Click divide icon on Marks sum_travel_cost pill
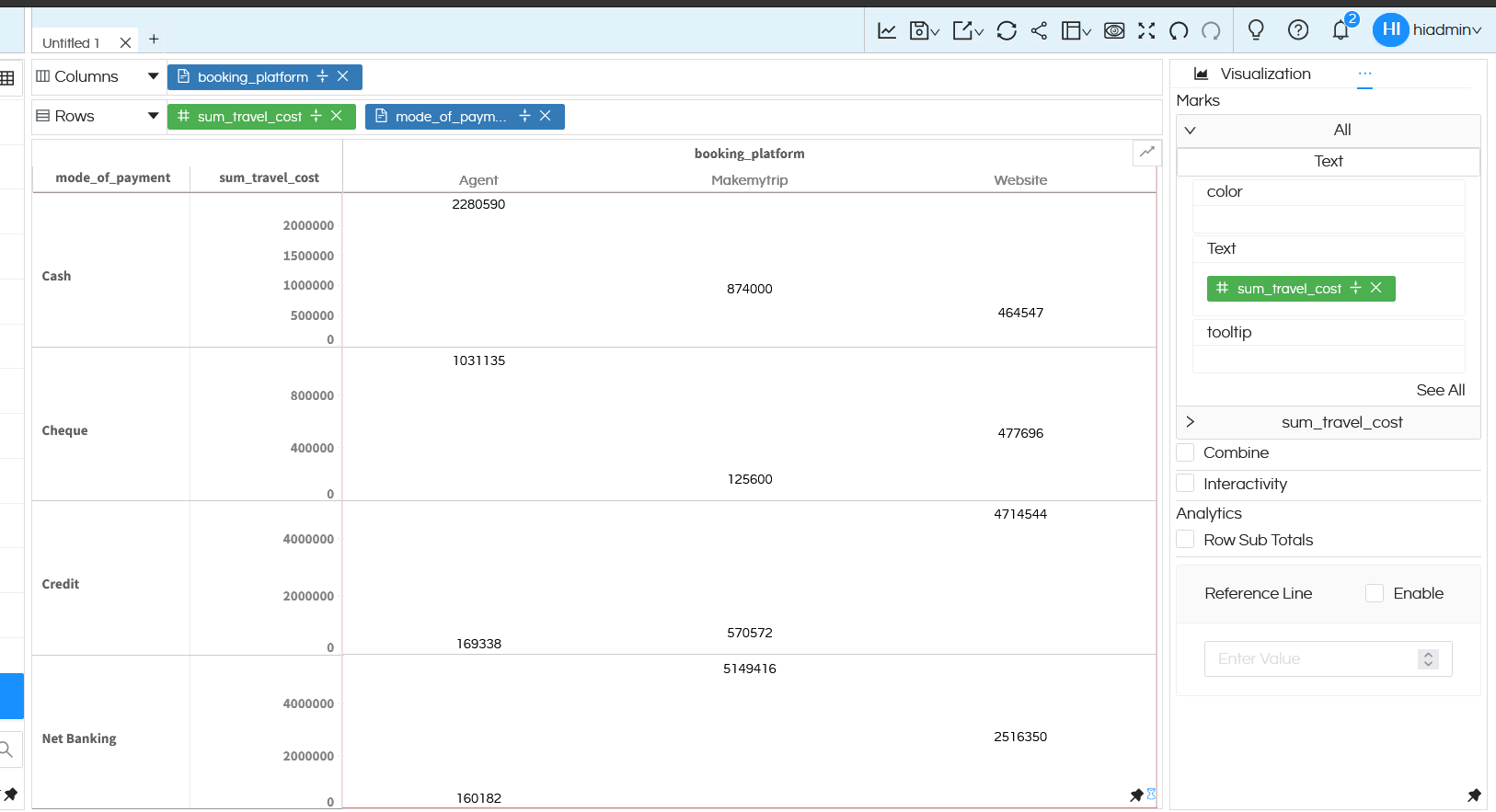Viewport: 1496px width, 812px height. pos(1355,288)
